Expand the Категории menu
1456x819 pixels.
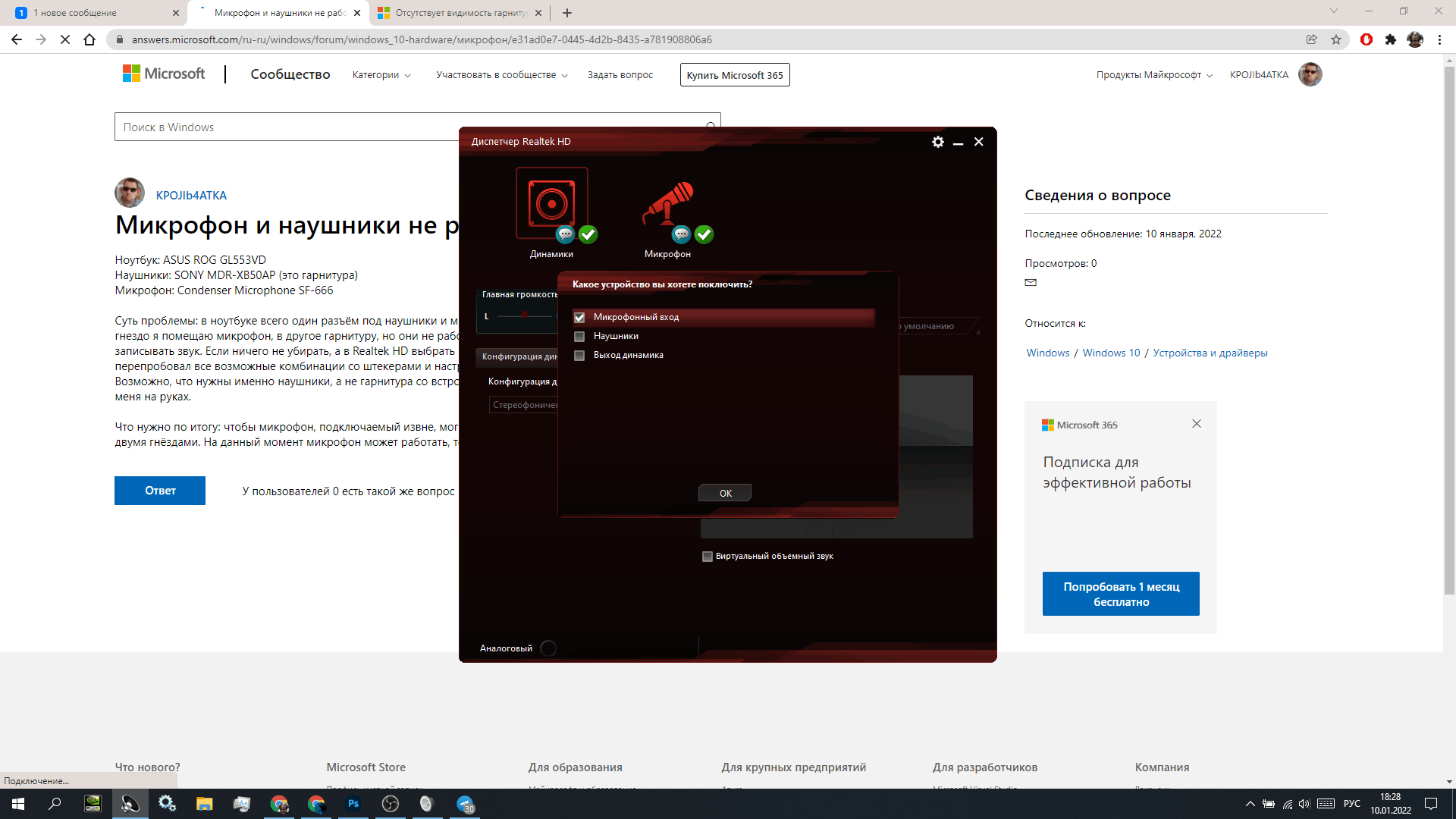381,75
